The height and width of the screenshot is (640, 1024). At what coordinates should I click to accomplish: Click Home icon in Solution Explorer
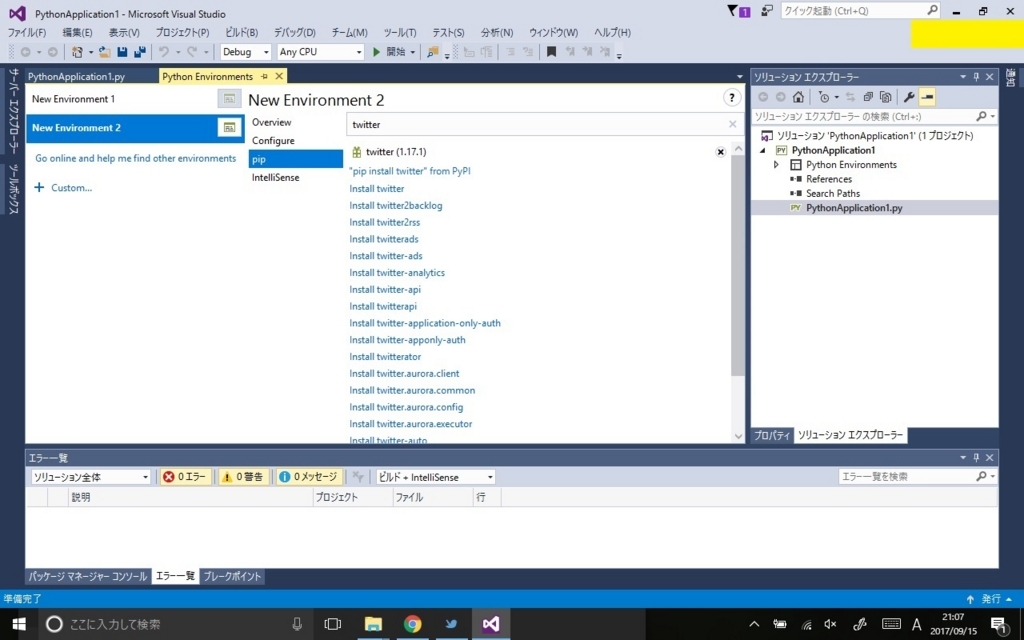798,97
